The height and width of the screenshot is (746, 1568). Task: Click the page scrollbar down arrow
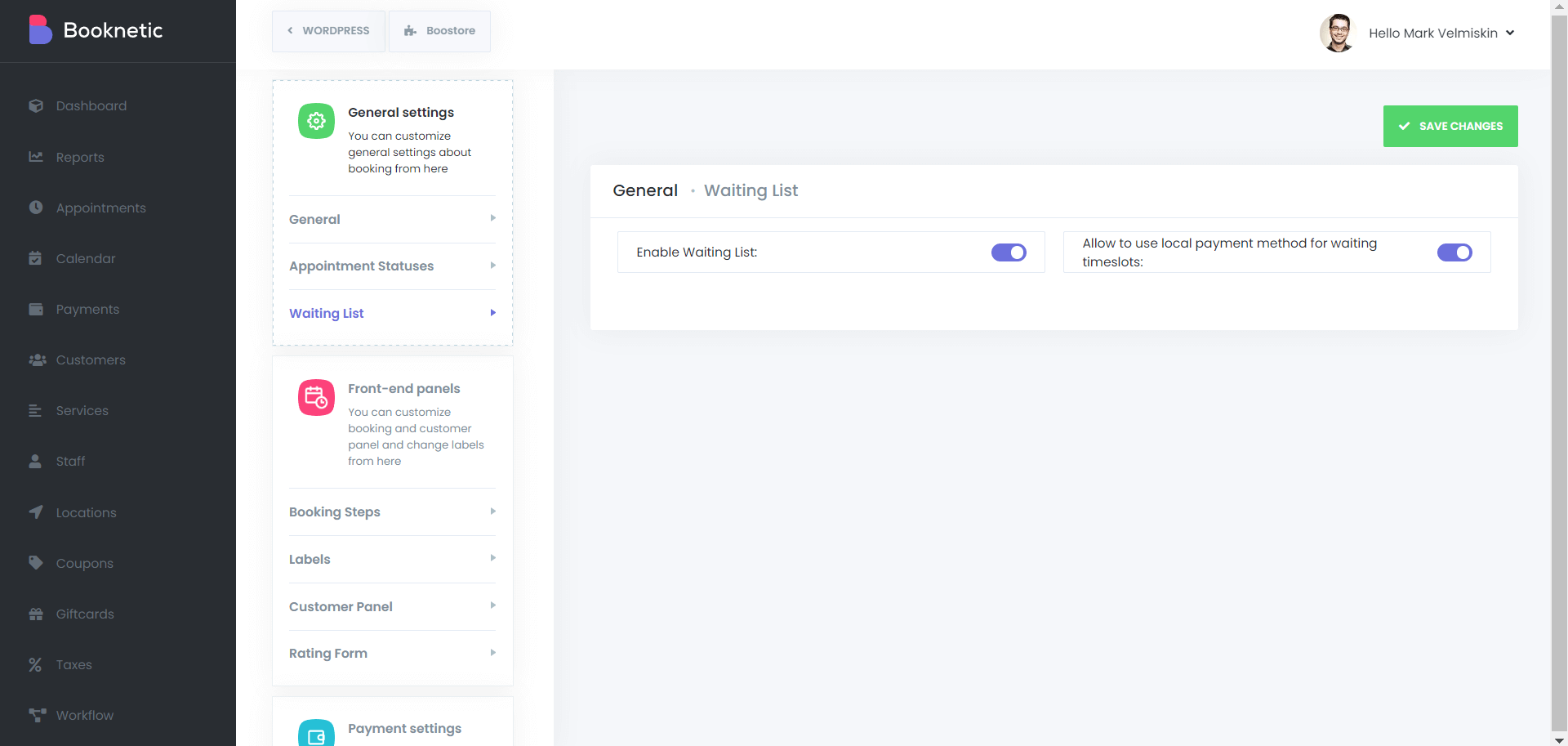(x=1559, y=739)
